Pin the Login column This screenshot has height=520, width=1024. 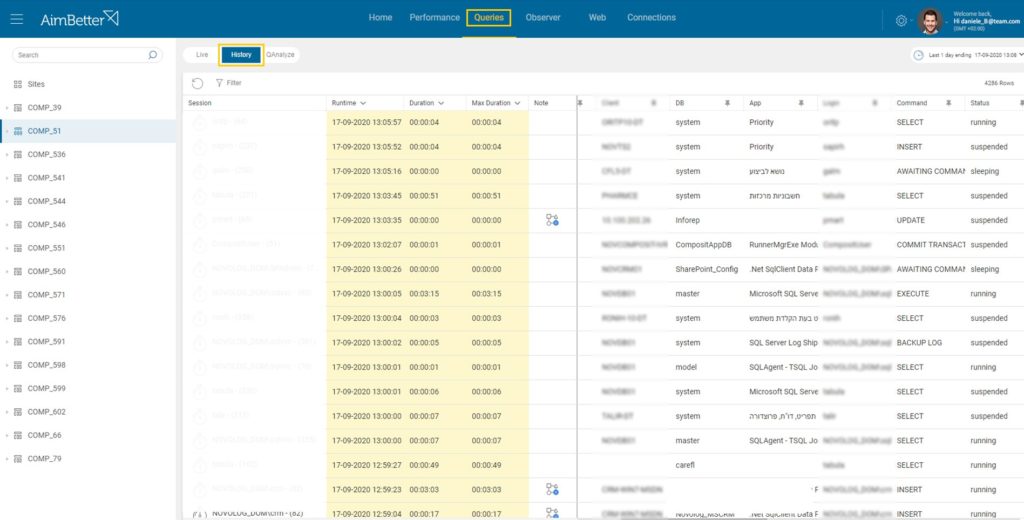tap(875, 103)
